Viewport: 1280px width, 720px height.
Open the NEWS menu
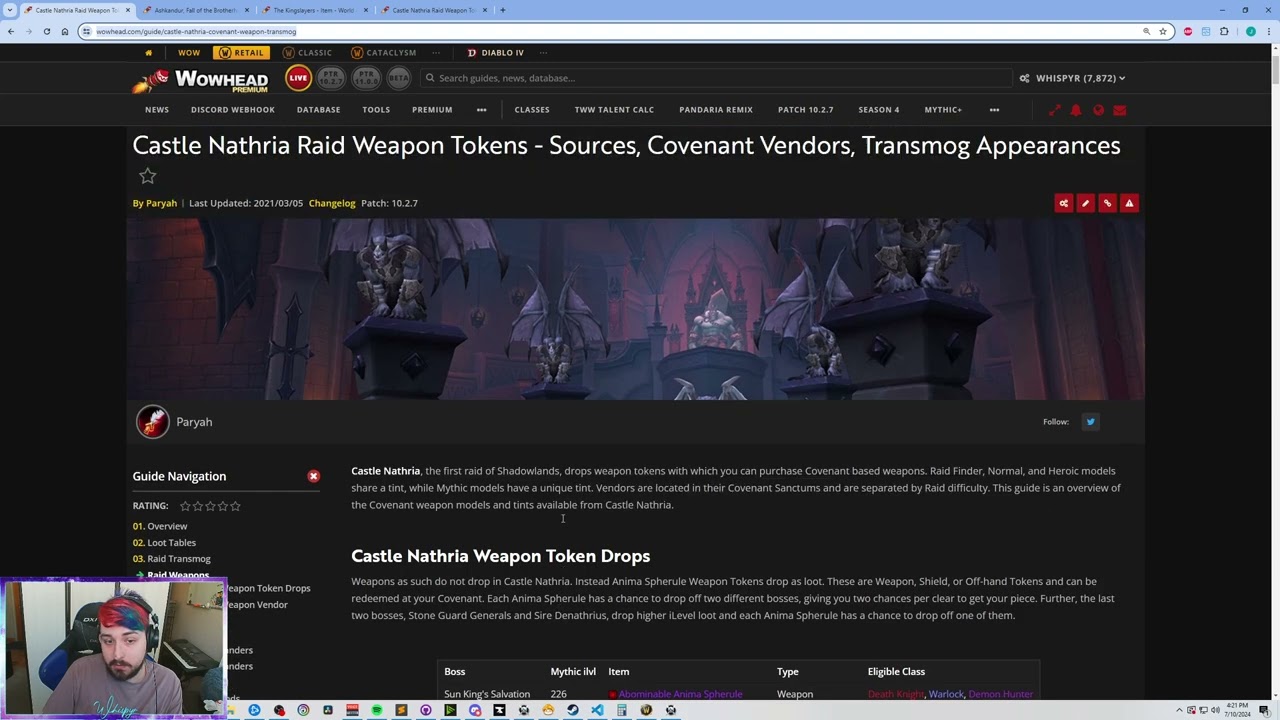157,110
